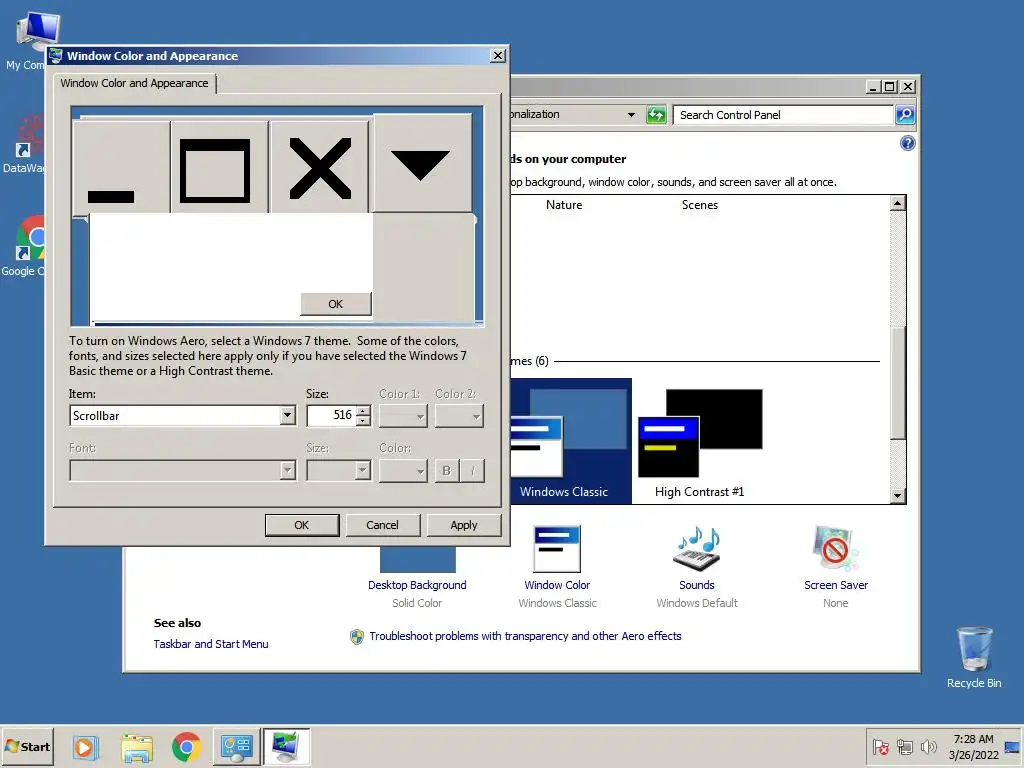Viewport: 1024px width, 768px height.
Task: Increase Size value with up spinner
Action: tap(363, 411)
